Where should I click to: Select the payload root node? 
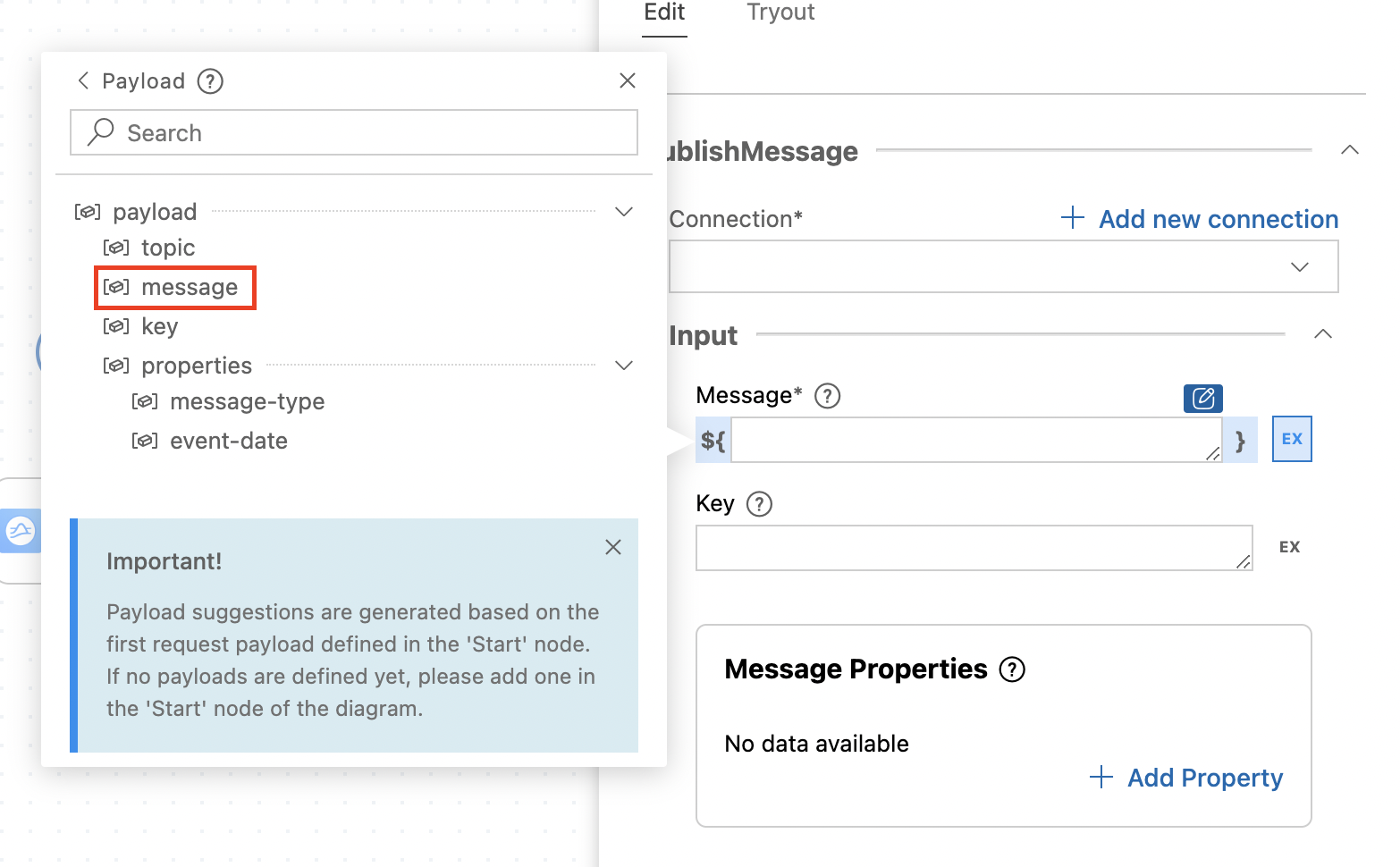pos(155,212)
